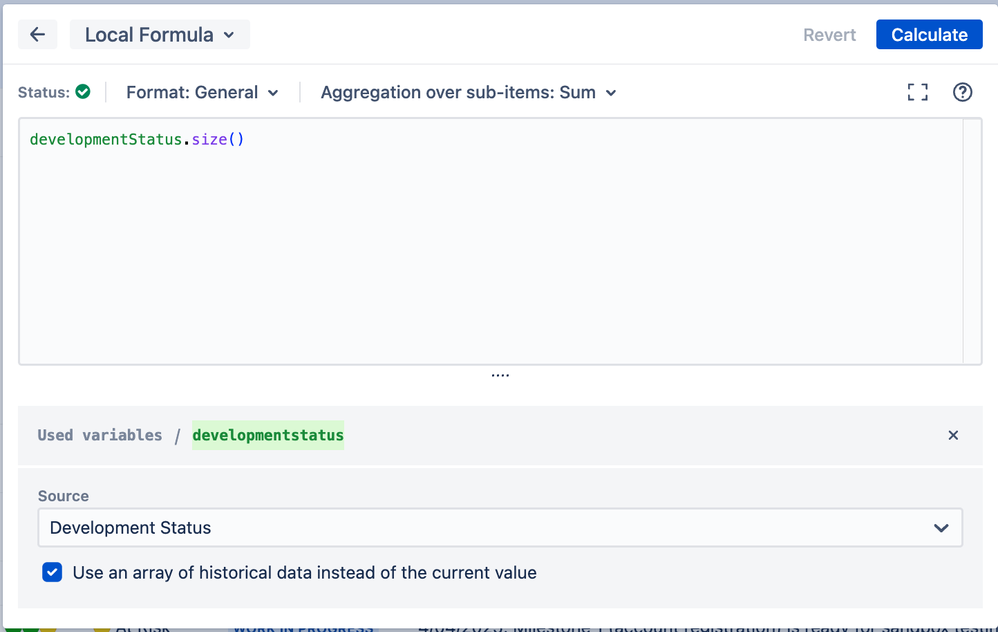Click the Revert button
The image size is (998, 632).
point(829,34)
